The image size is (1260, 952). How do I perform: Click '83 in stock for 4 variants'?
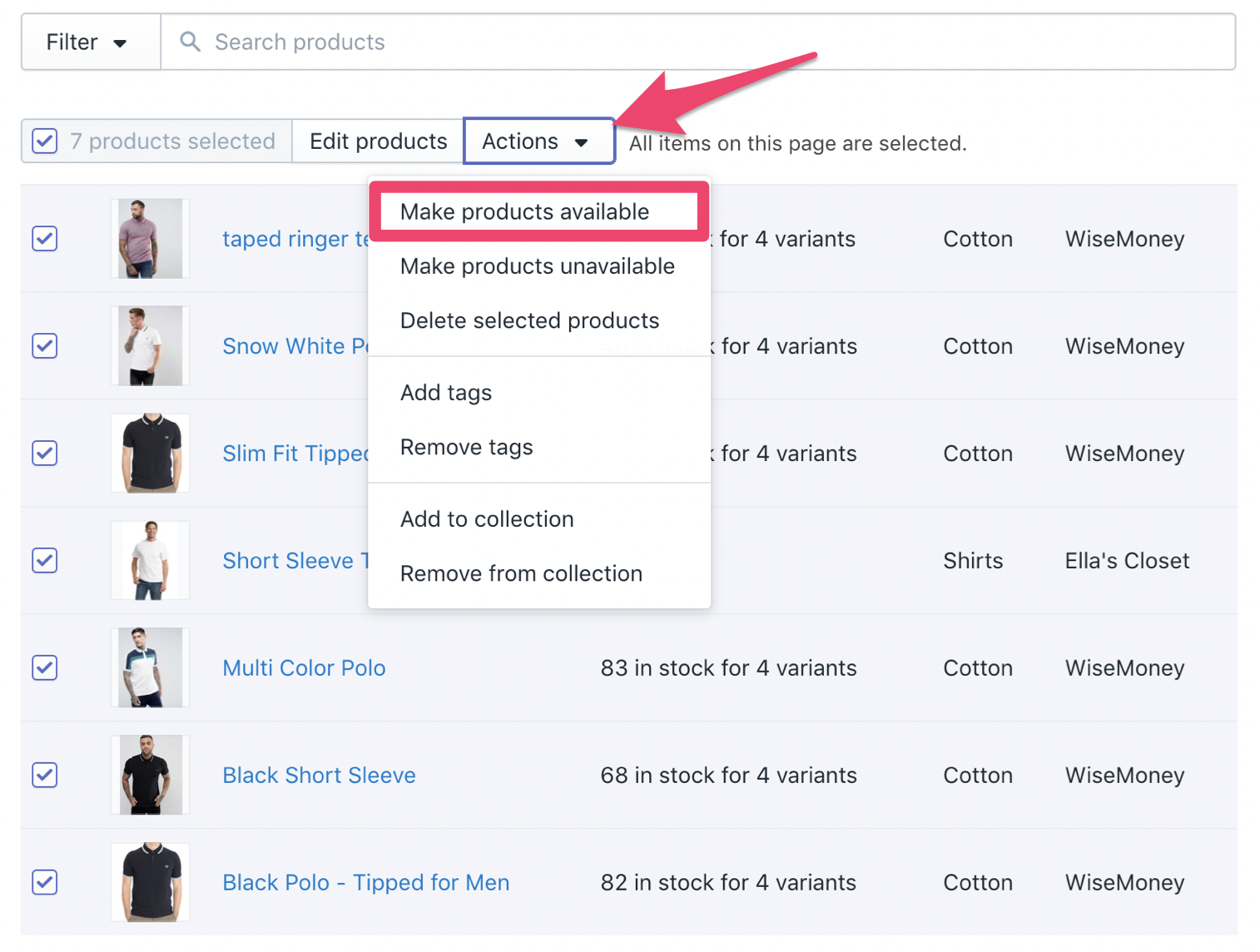coord(728,668)
